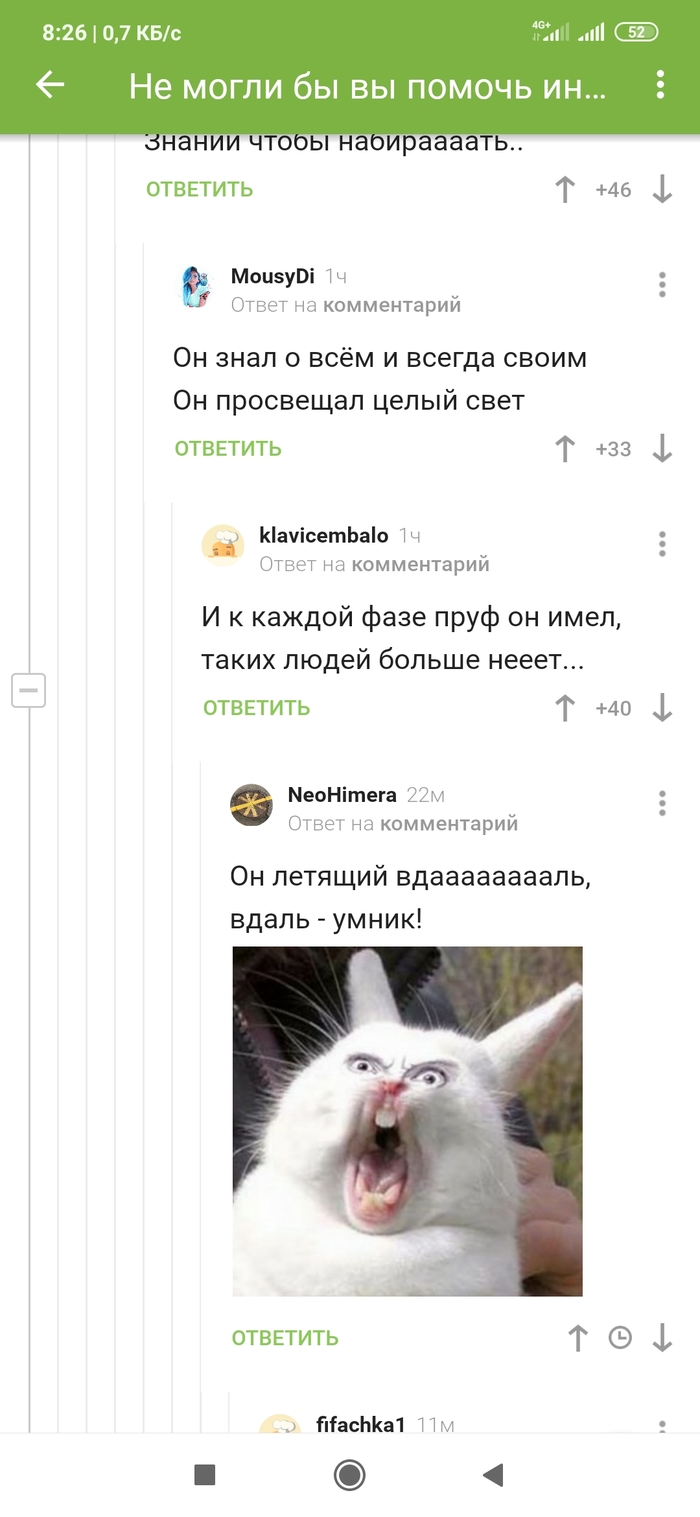Image resolution: width=700 pixels, height=1517 pixels.
Task: Open options menu for MousyDi's comment
Action: [662, 284]
